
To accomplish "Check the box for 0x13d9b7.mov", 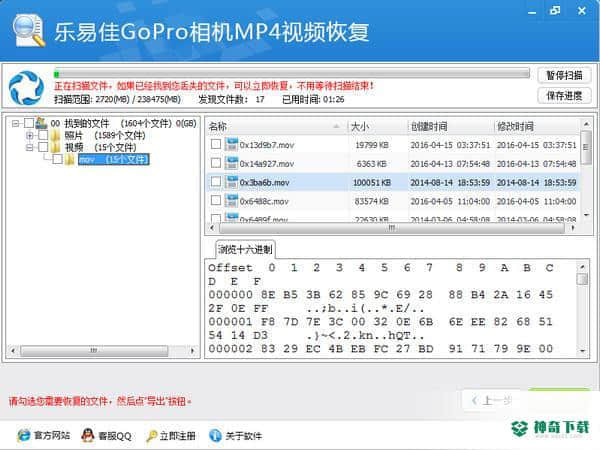I will (216, 144).
